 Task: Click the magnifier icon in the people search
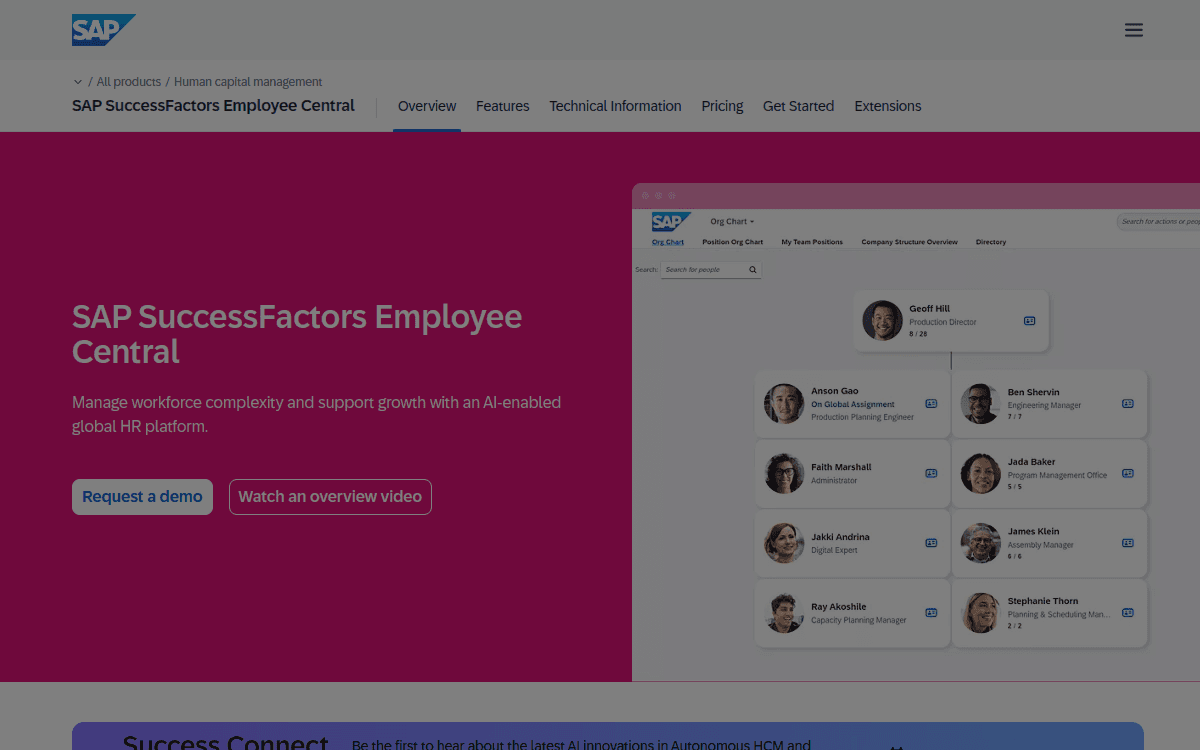pyautogui.click(x=754, y=270)
